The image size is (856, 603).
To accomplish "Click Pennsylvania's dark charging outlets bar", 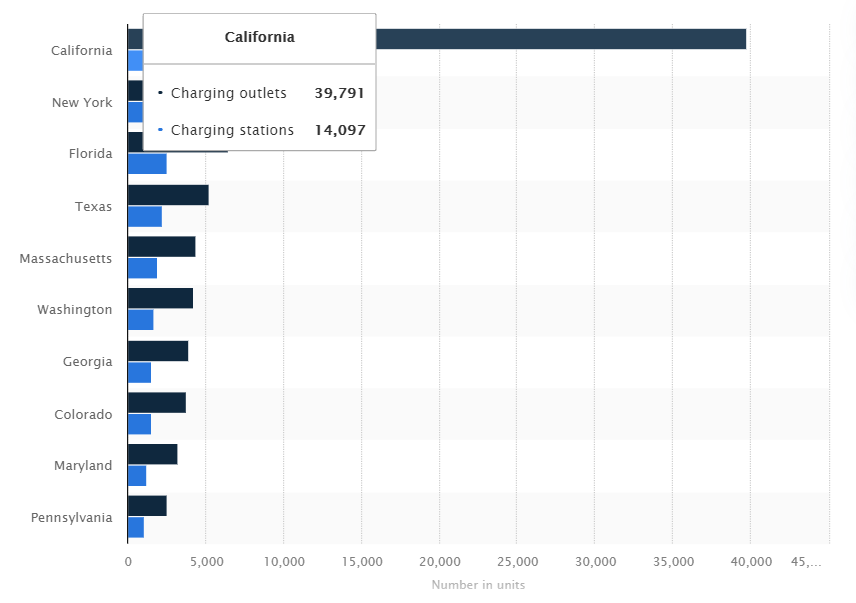I will (147, 506).
